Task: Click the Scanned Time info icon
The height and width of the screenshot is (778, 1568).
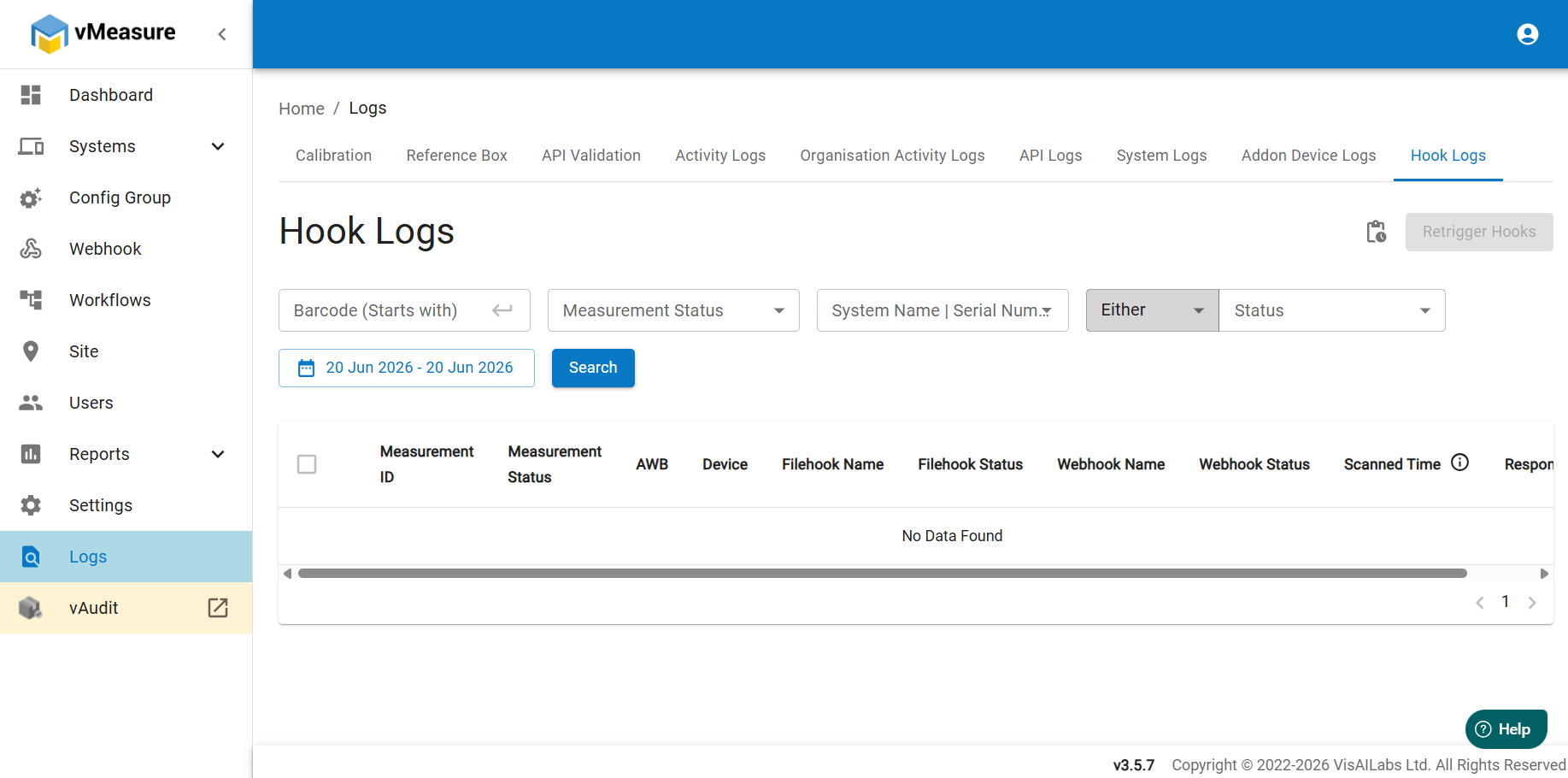Action: [x=1460, y=463]
